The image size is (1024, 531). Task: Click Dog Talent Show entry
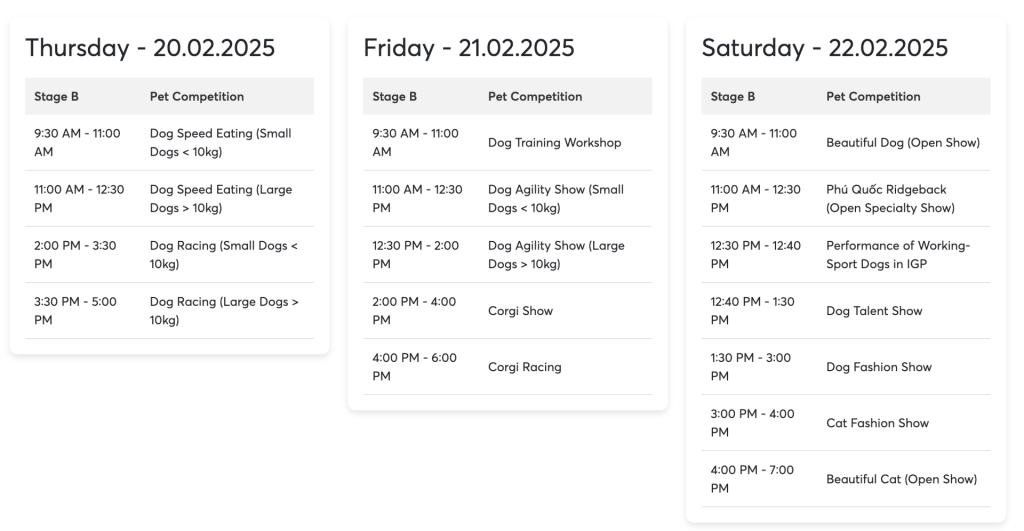point(874,311)
